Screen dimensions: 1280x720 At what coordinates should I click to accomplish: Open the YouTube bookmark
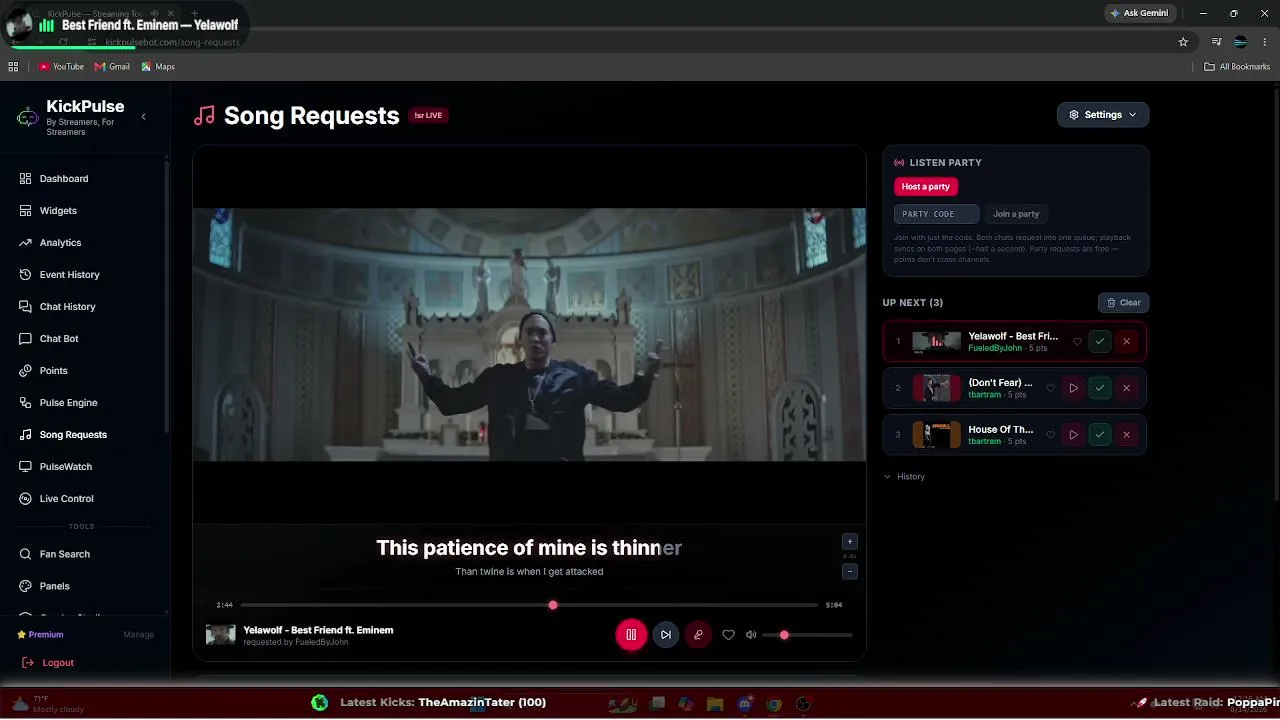coord(61,67)
